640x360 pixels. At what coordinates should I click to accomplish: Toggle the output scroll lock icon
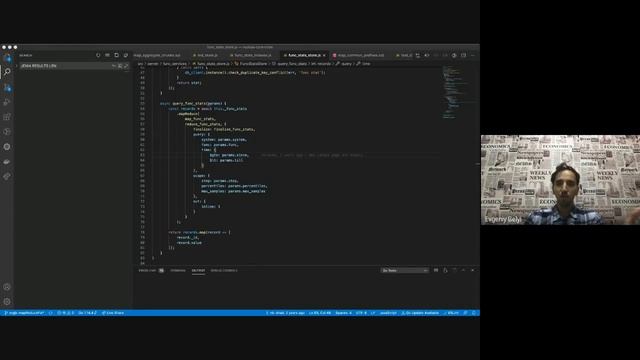[445, 270]
